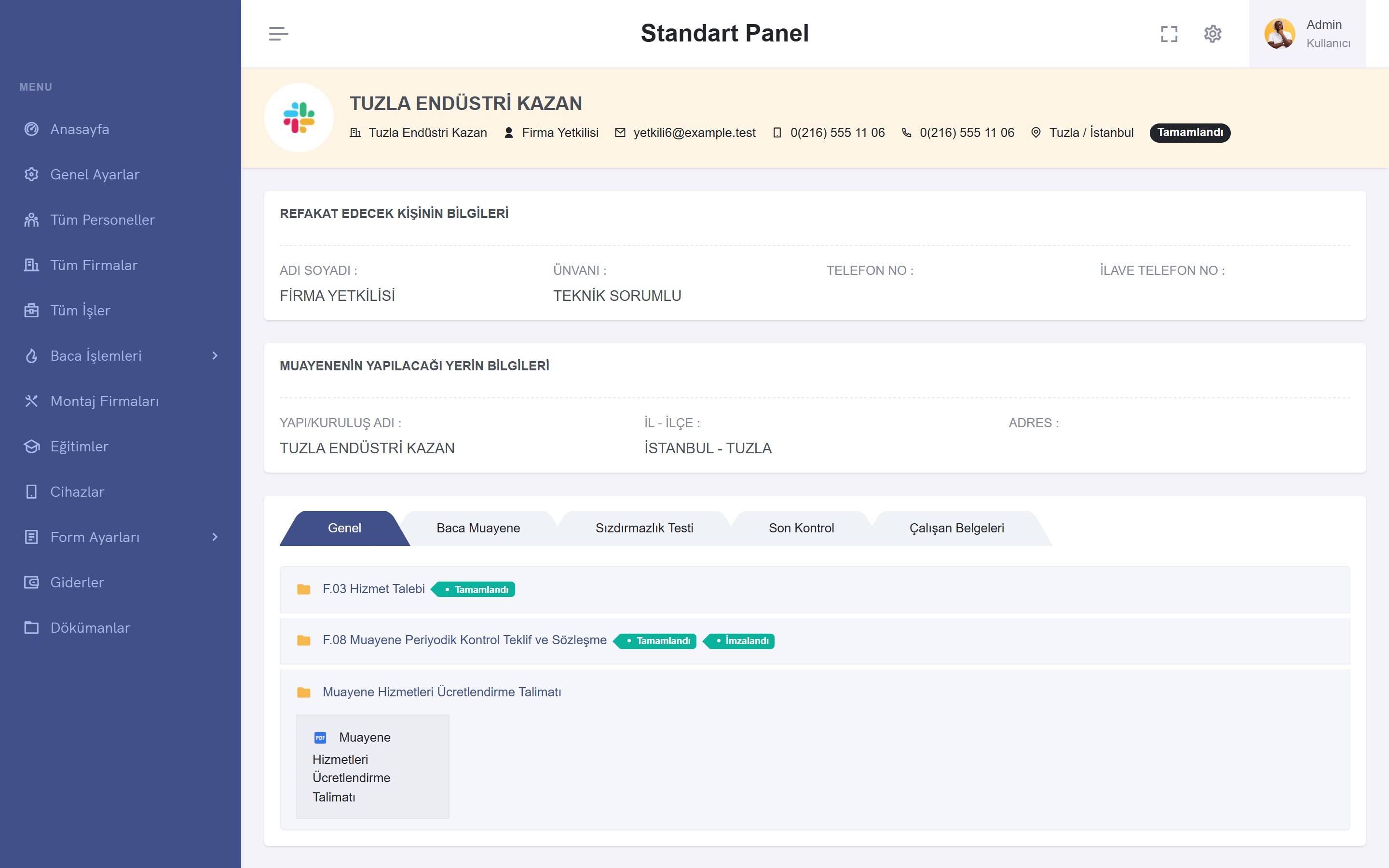Click the folder icon beside F.08 Muayene
The height and width of the screenshot is (868, 1389).
click(304, 640)
